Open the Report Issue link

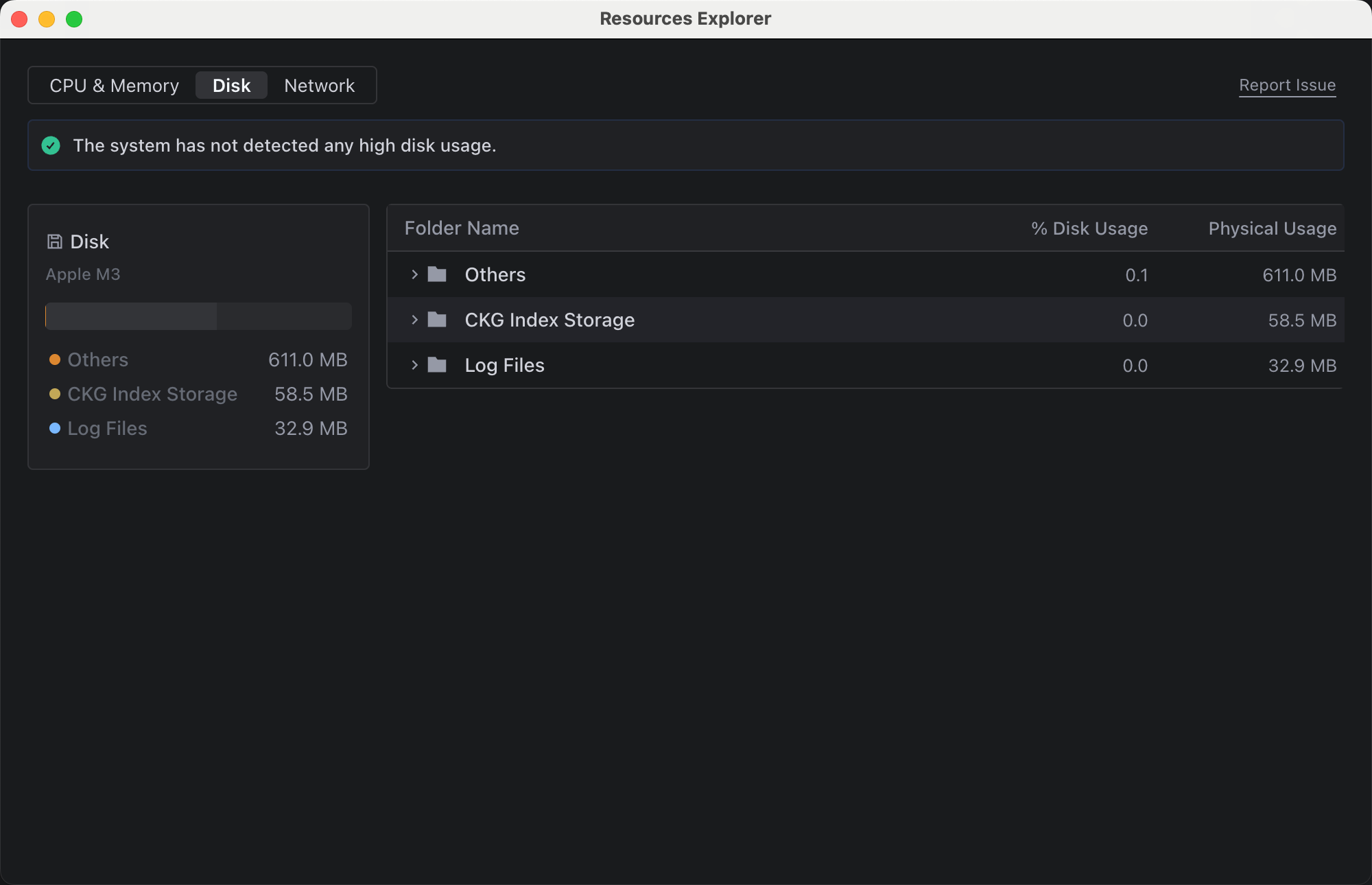[x=1287, y=85]
